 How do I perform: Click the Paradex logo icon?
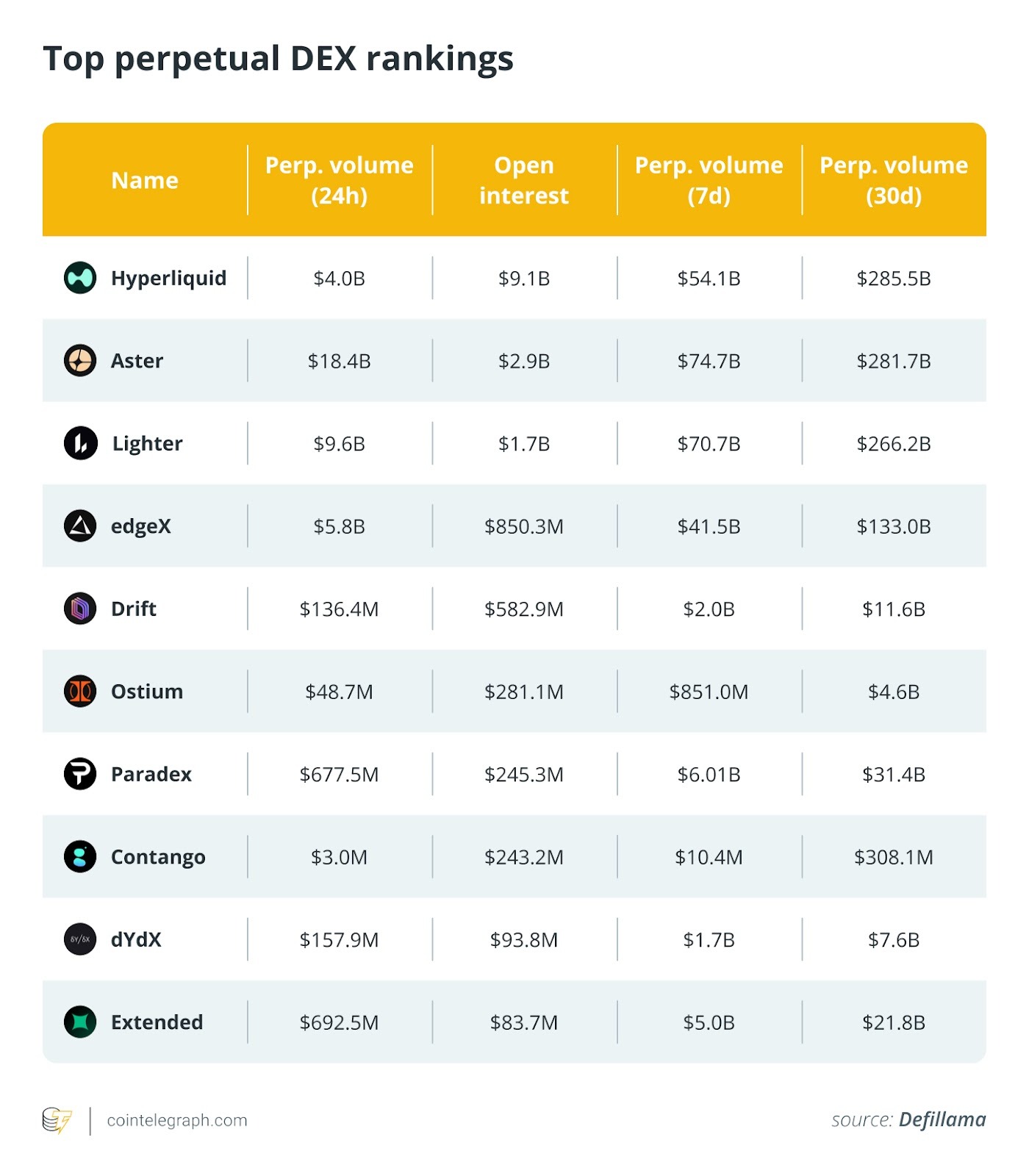80,774
